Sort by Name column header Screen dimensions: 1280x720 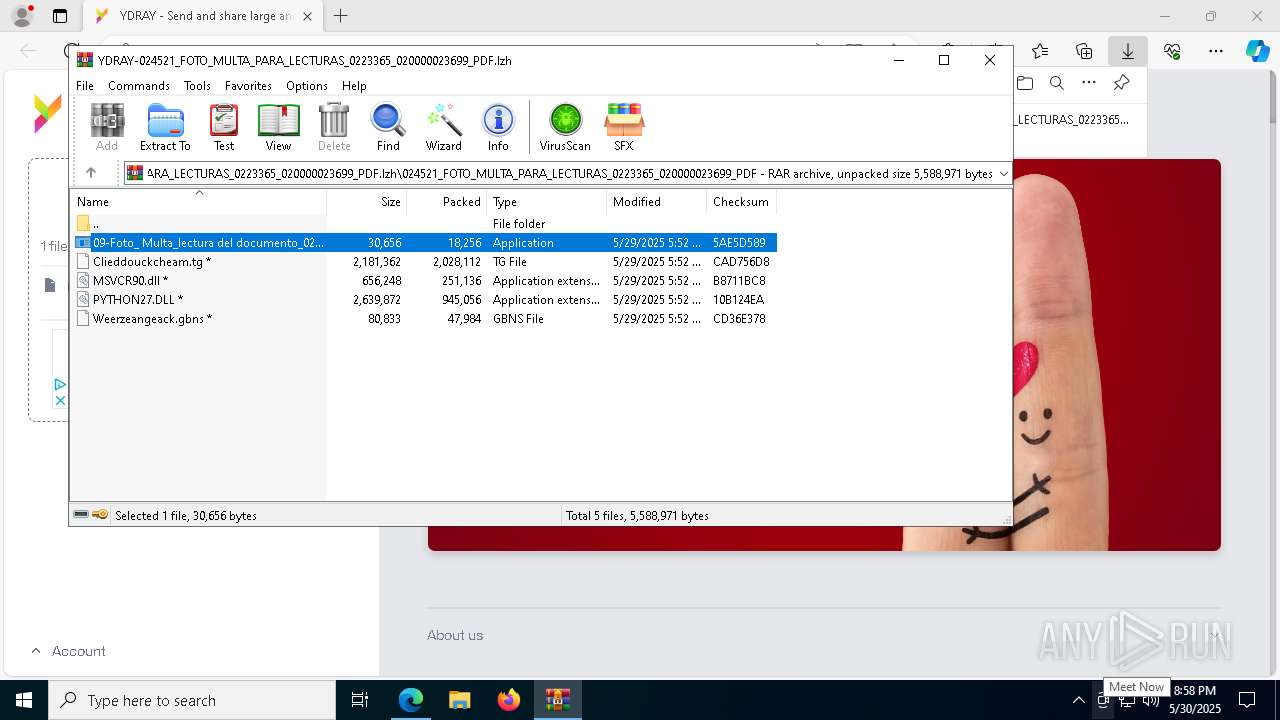coord(198,202)
